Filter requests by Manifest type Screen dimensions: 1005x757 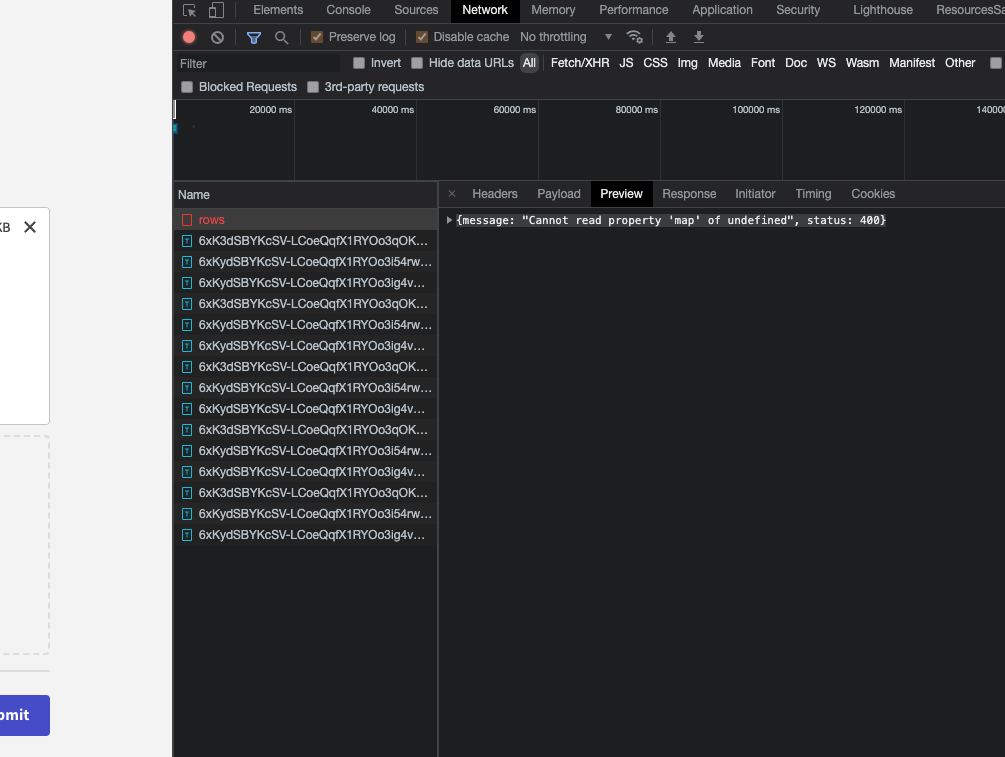pyautogui.click(x=912, y=63)
